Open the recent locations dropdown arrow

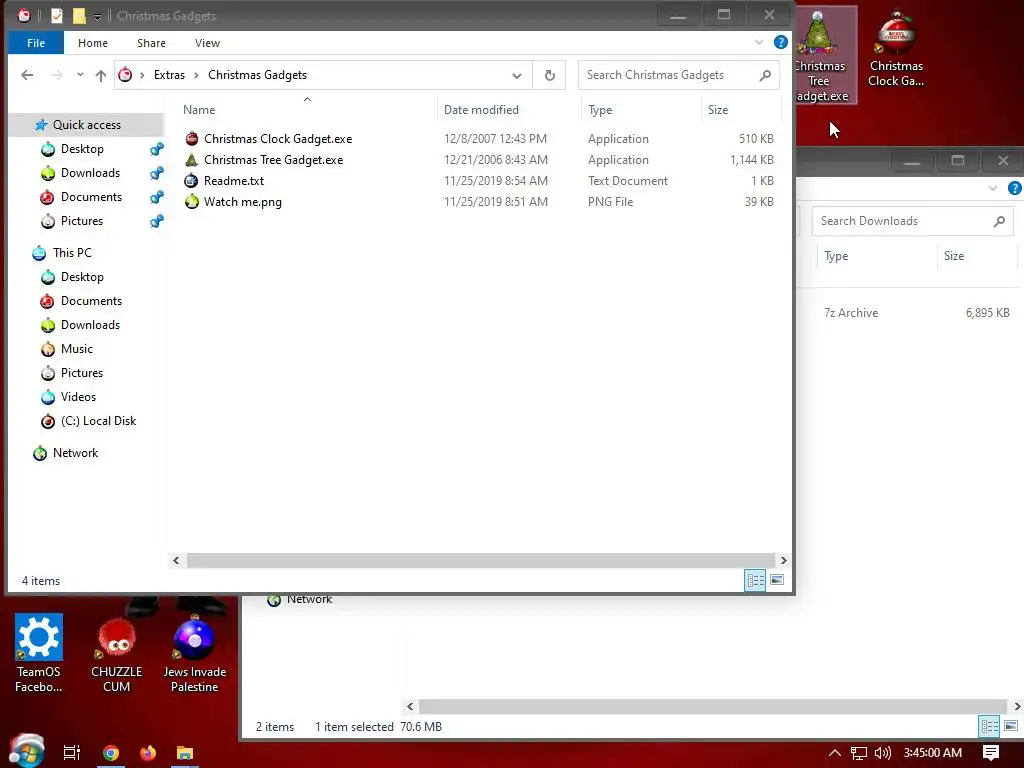point(80,75)
